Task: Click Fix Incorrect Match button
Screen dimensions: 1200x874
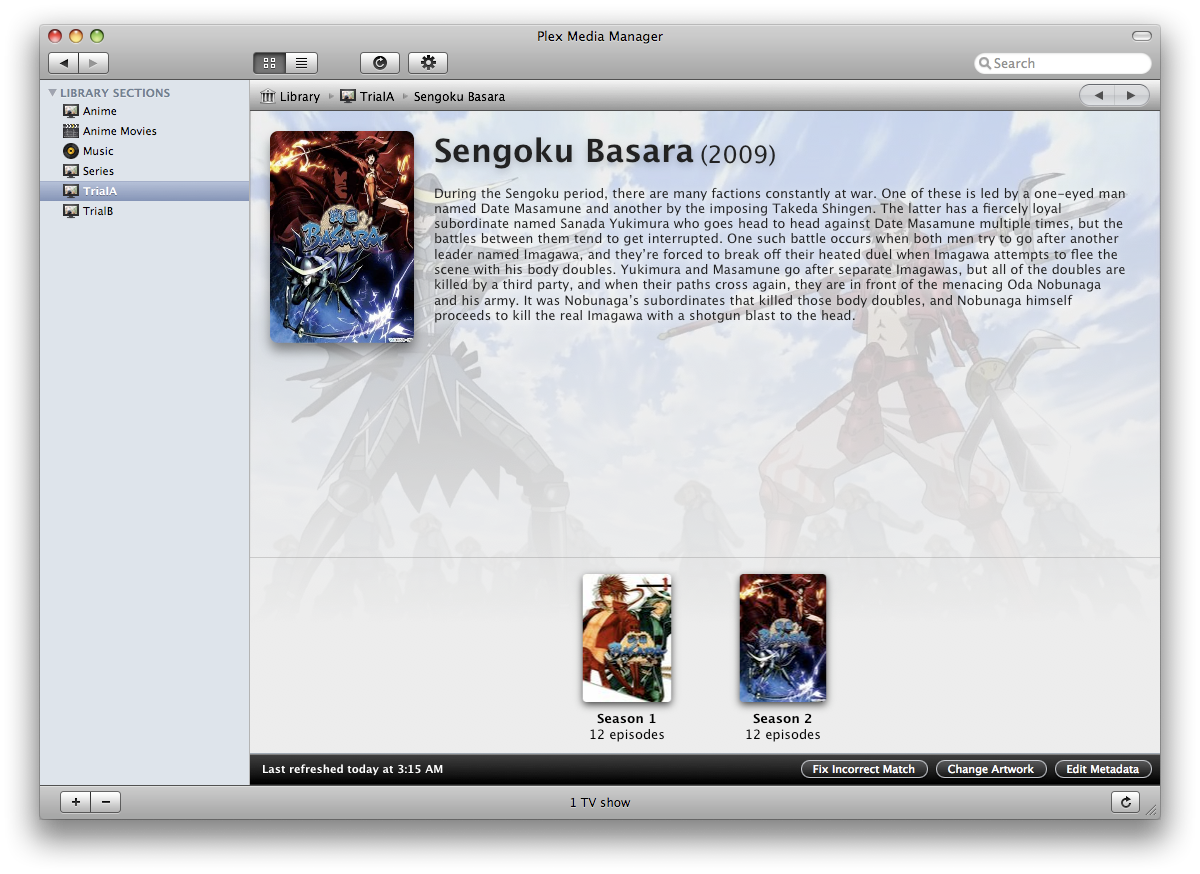Action: tap(864, 769)
